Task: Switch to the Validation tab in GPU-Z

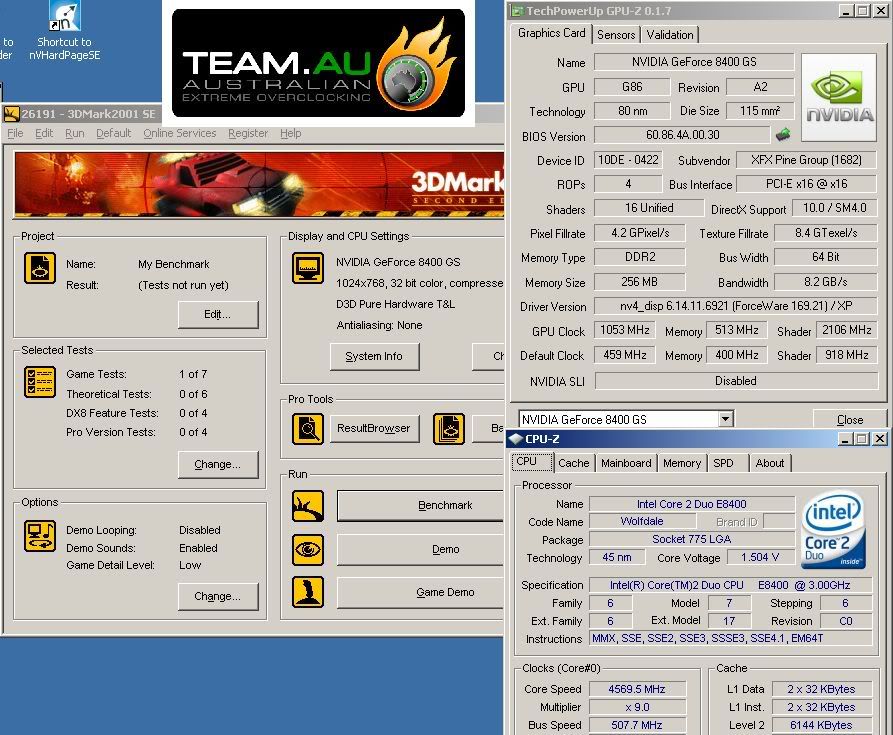Action: tap(670, 35)
